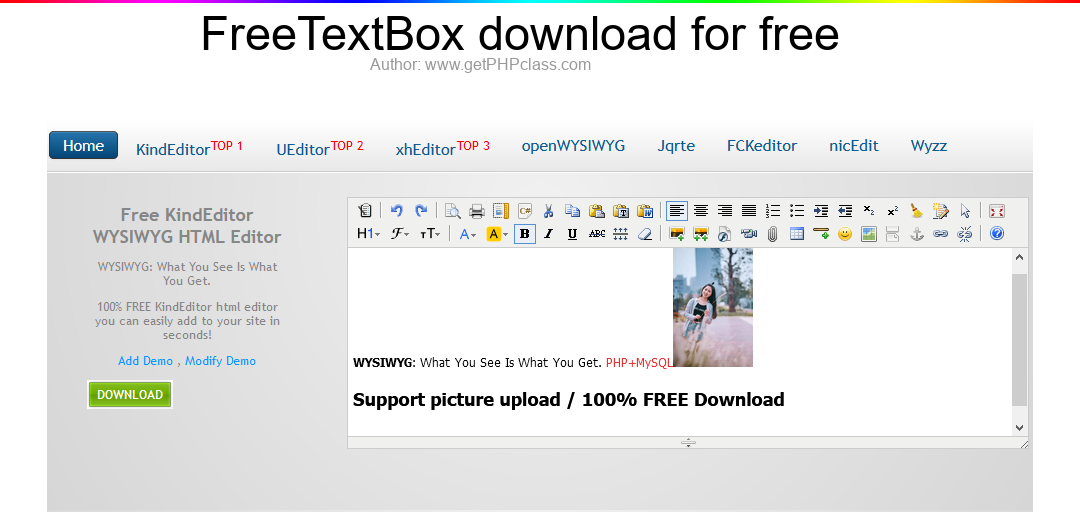Screen dimensions: 1080x527
Task: Open the KindEditor TOP 1 tab
Action: pos(189,147)
